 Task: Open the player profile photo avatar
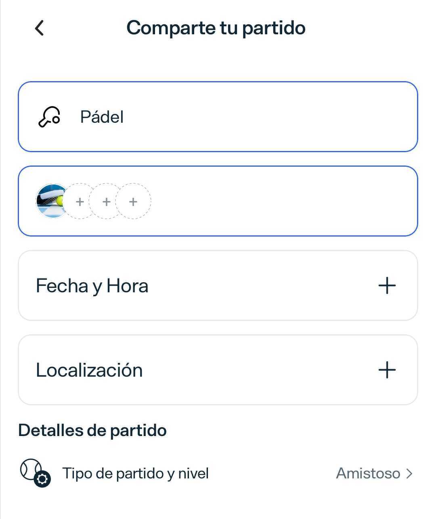[51, 201]
